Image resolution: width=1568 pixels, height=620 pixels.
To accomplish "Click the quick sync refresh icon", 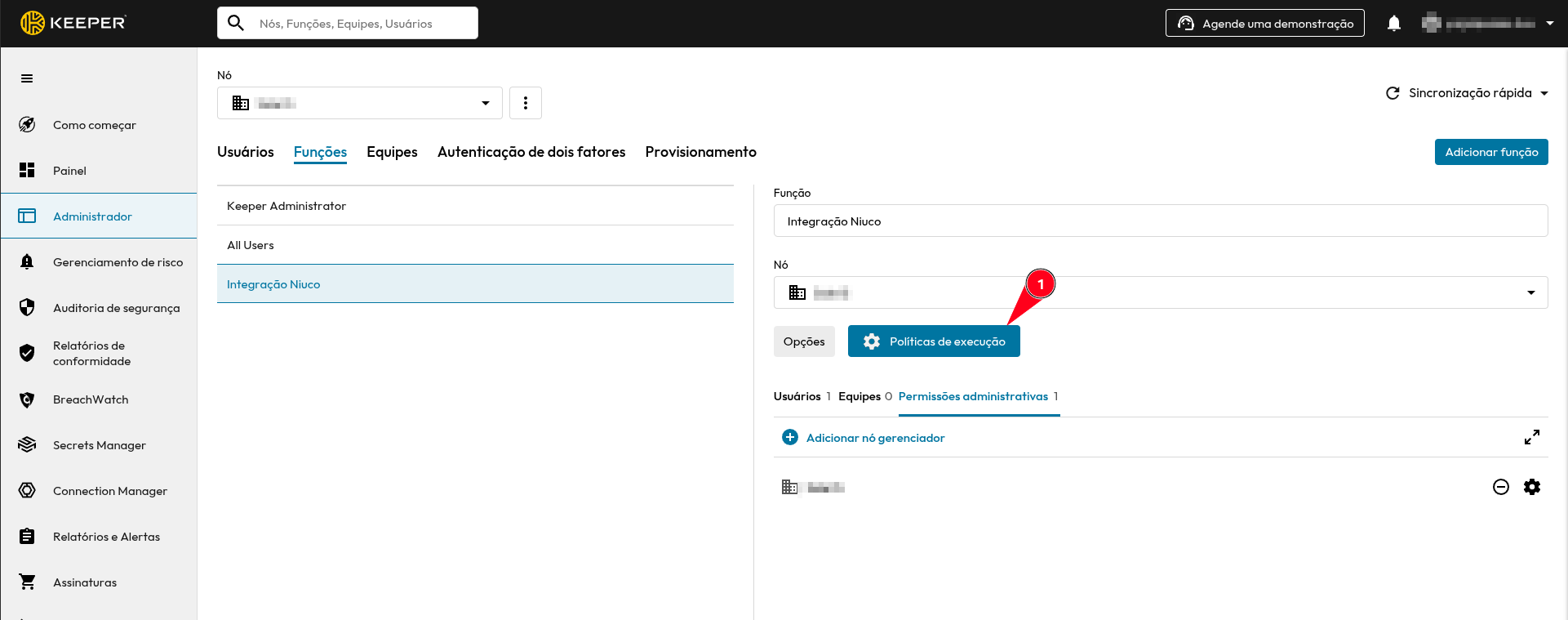I will (x=1393, y=93).
